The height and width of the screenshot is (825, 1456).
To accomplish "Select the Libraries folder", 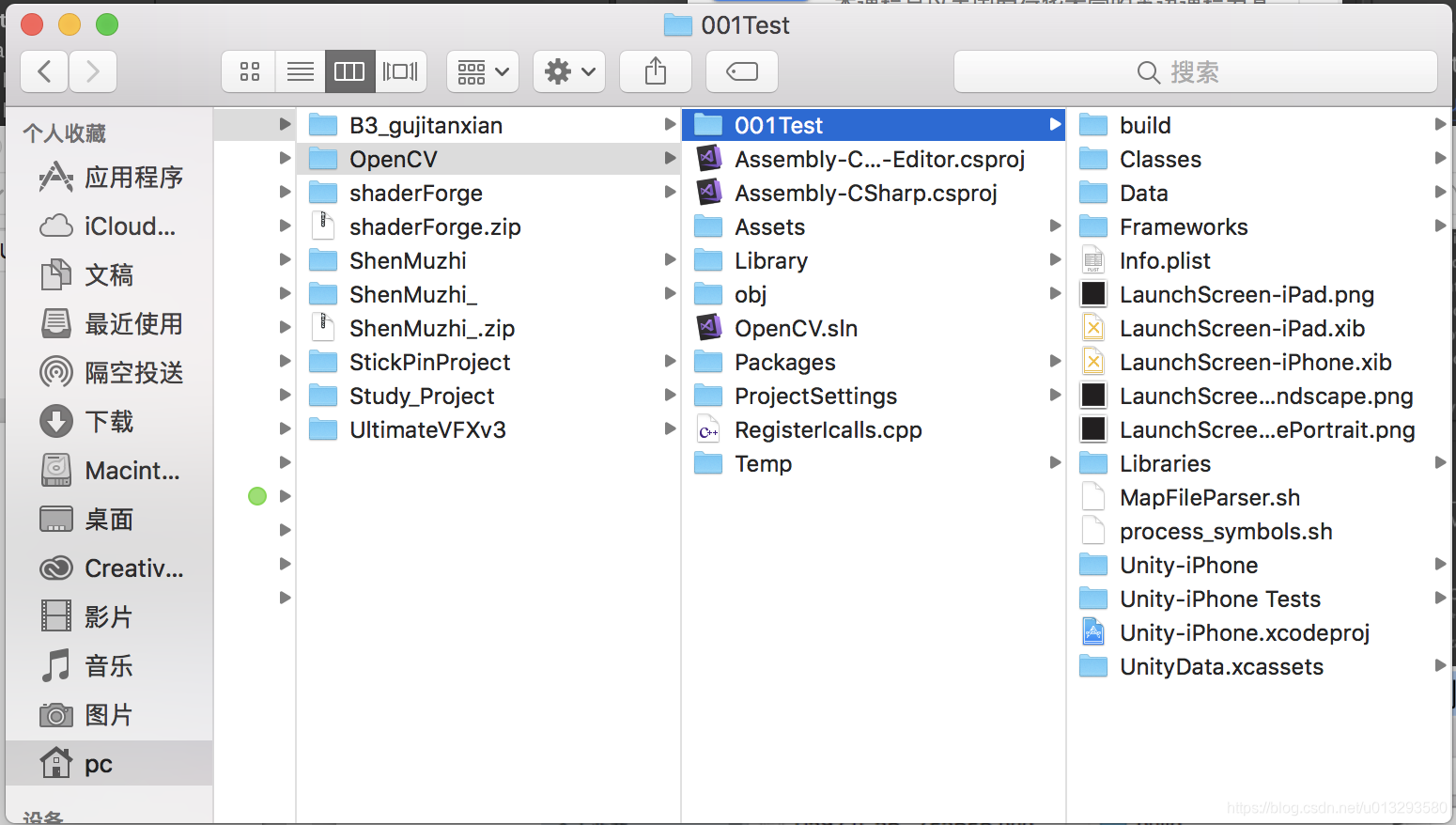I will coord(1260,463).
